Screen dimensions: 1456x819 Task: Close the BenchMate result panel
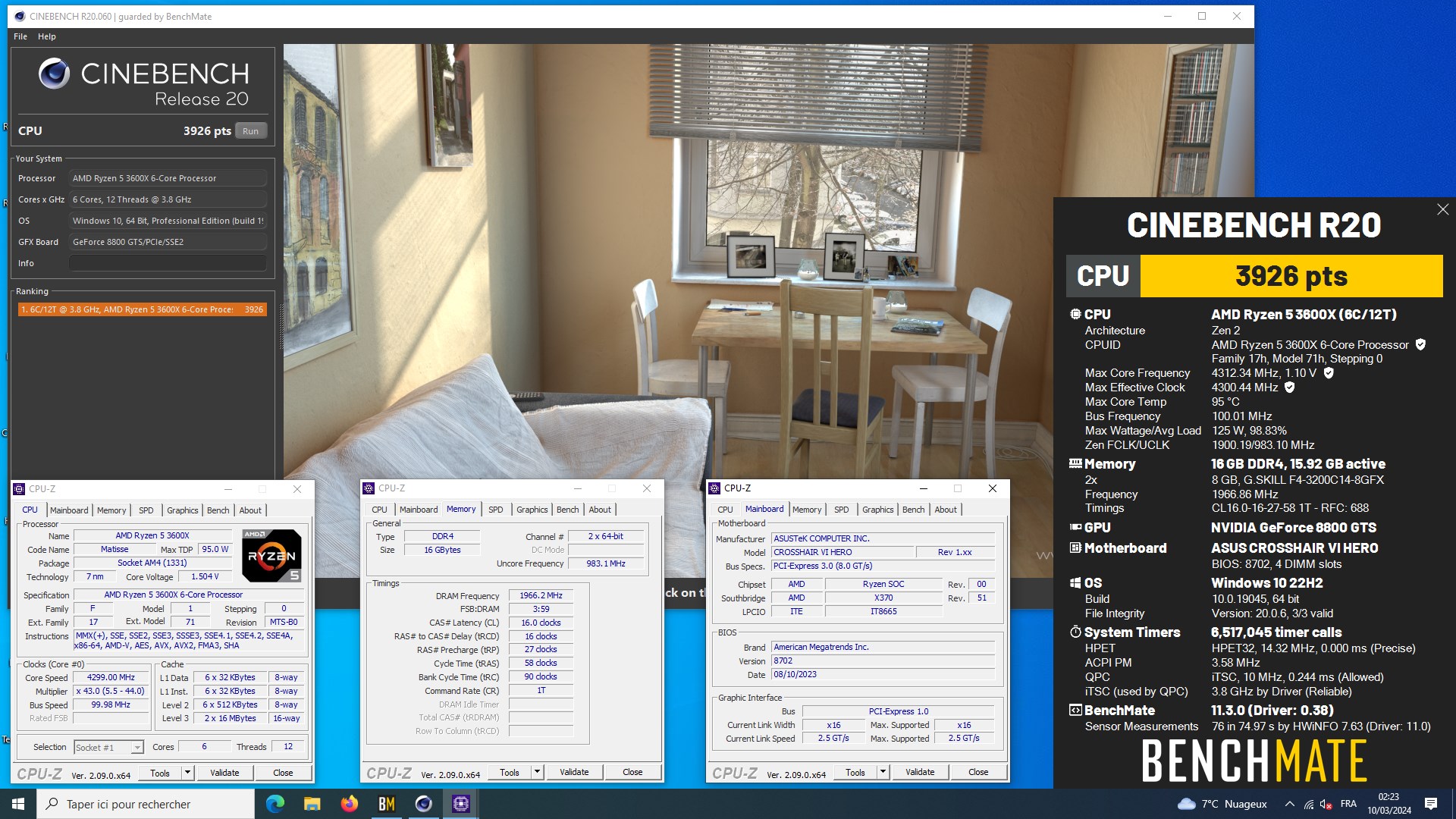point(1442,209)
